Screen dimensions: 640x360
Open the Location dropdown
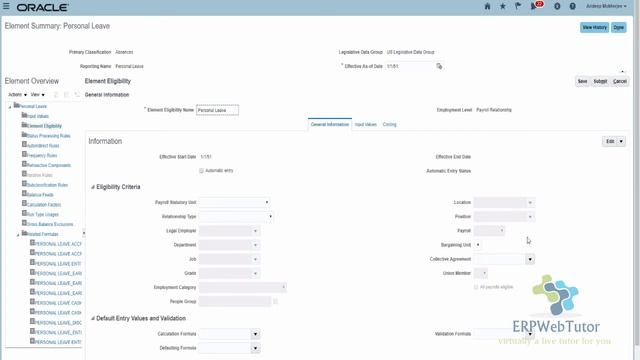pyautogui.click(x=530, y=202)
